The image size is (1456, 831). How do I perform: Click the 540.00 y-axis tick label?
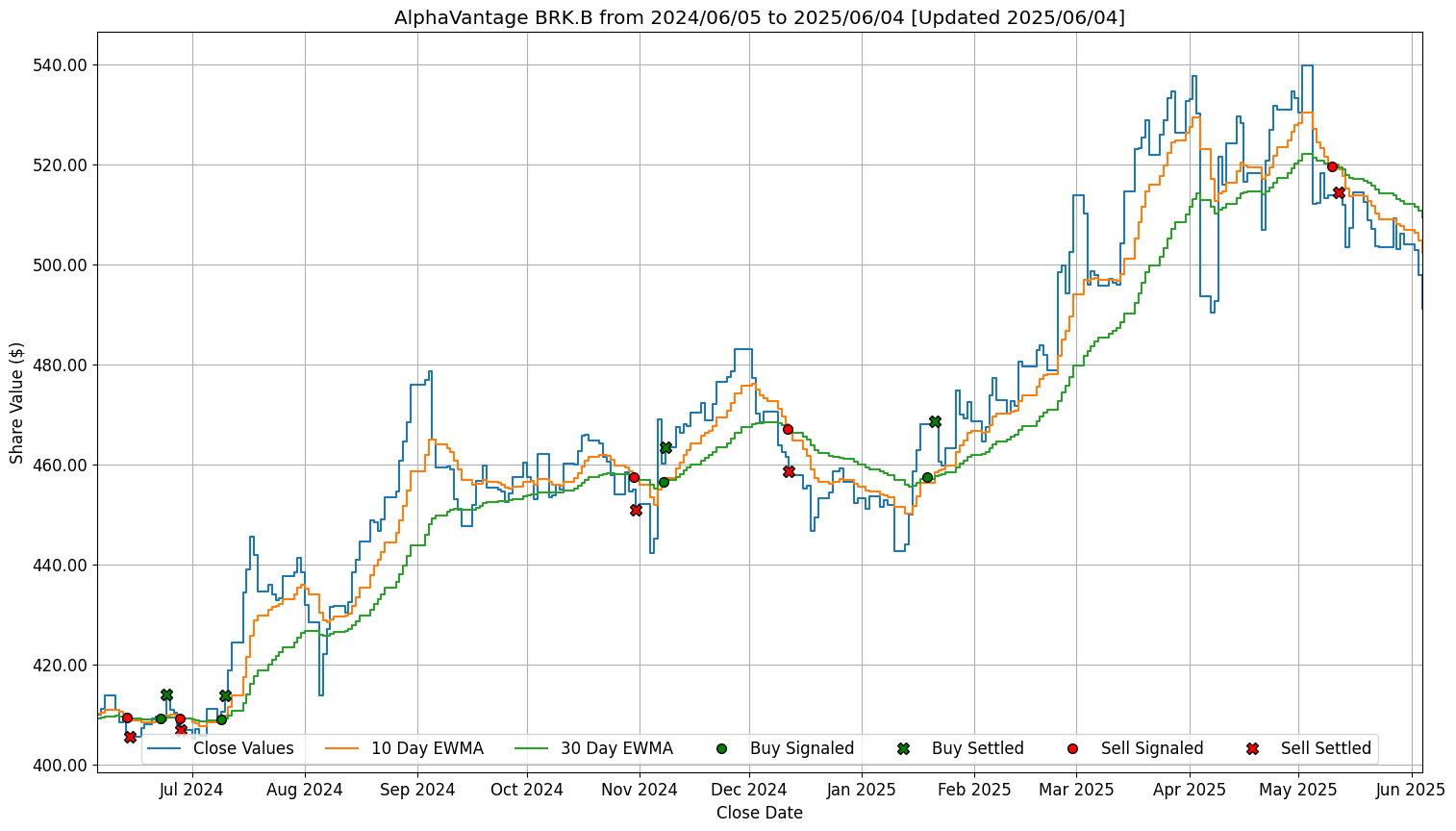tap(62, 65)
